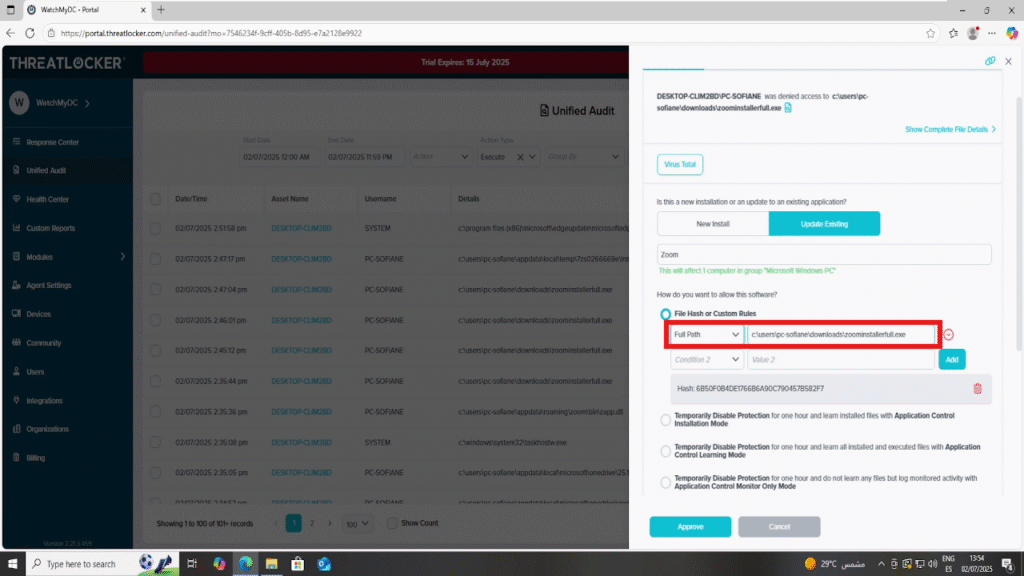The image size is (1024, 576).
Task: Clear the Execute action type filter
Action: [x=520, y=157]
